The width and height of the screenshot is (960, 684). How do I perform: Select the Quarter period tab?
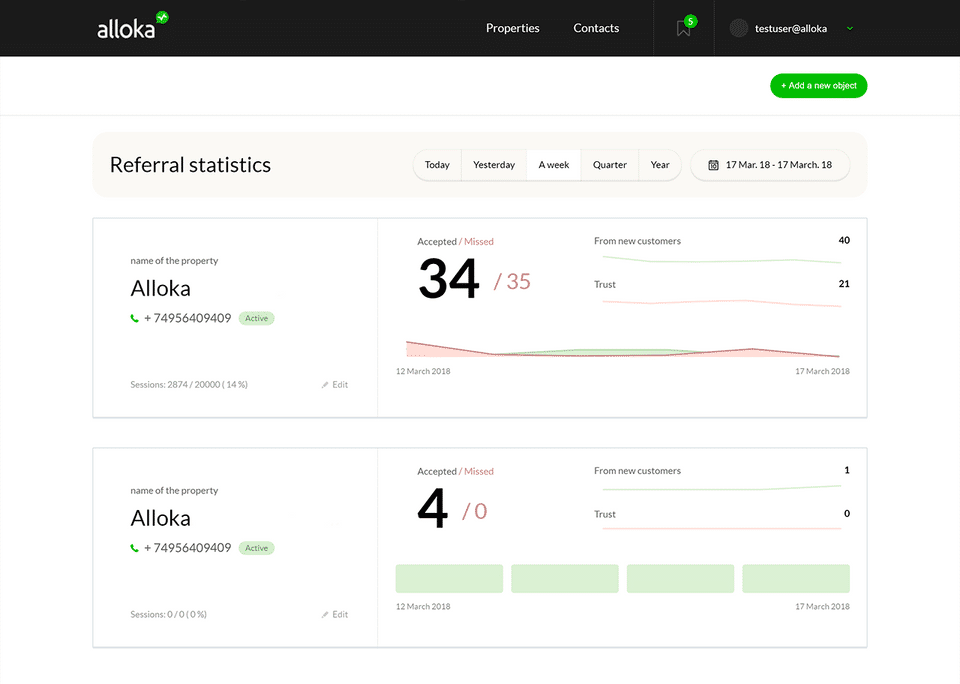point(610,165)
